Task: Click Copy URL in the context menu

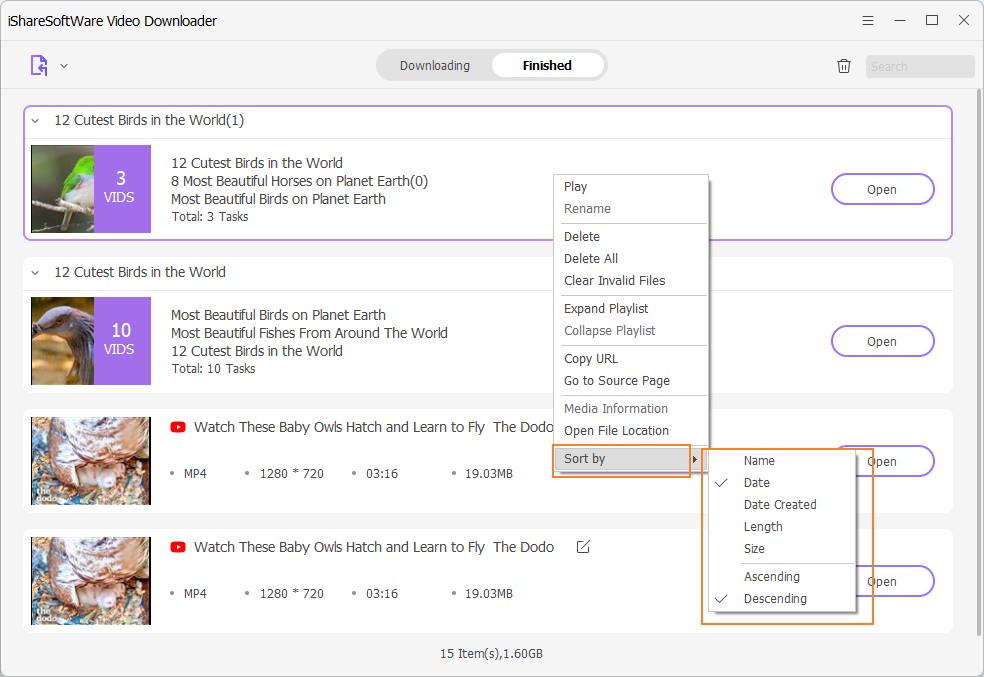Action: (631, 359)
